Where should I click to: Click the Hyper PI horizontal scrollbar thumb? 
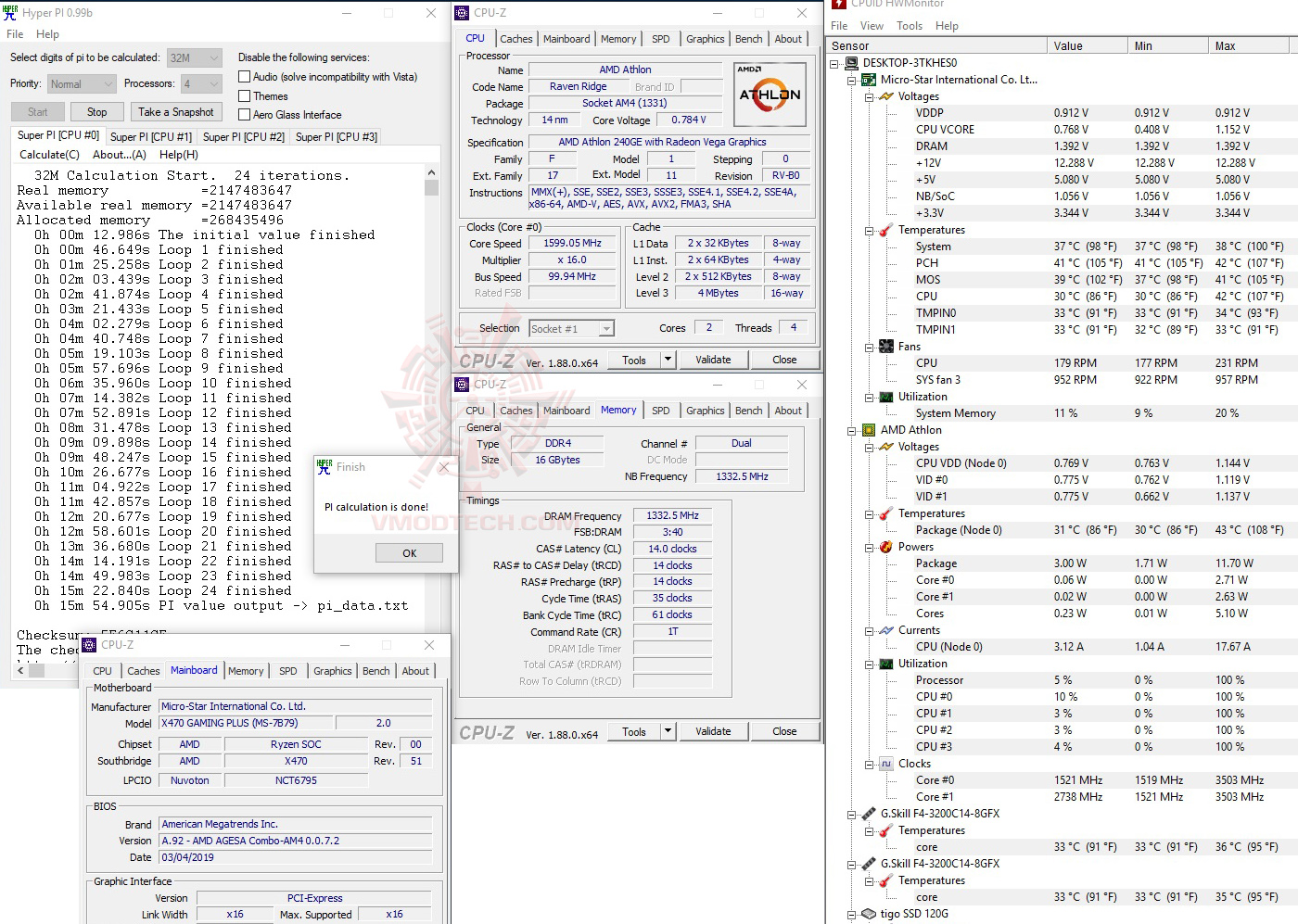[x=36, y=670]
